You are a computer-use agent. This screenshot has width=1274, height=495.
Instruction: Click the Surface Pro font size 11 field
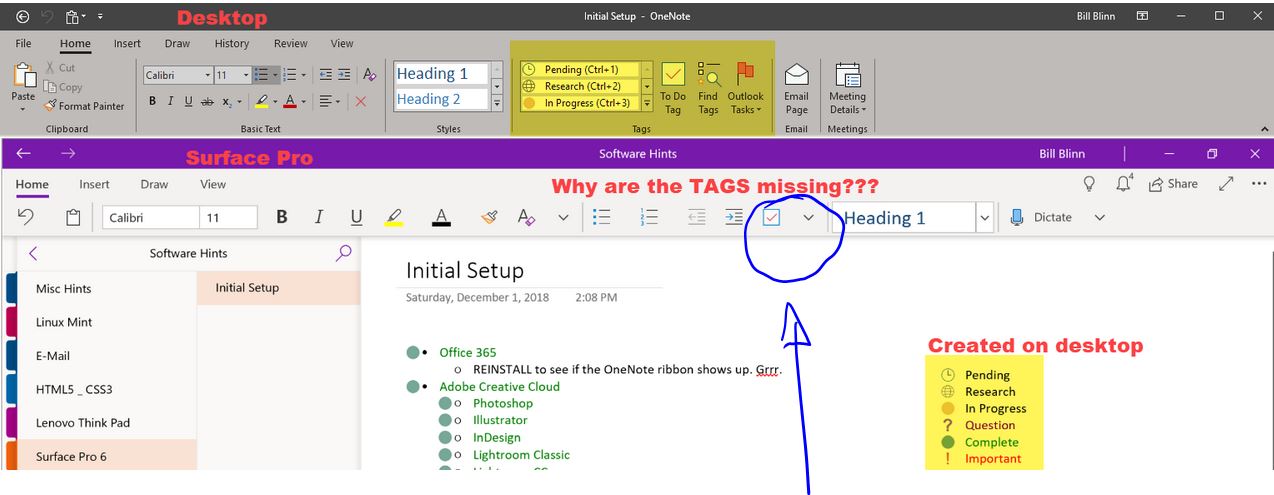(x=227, y=217)
